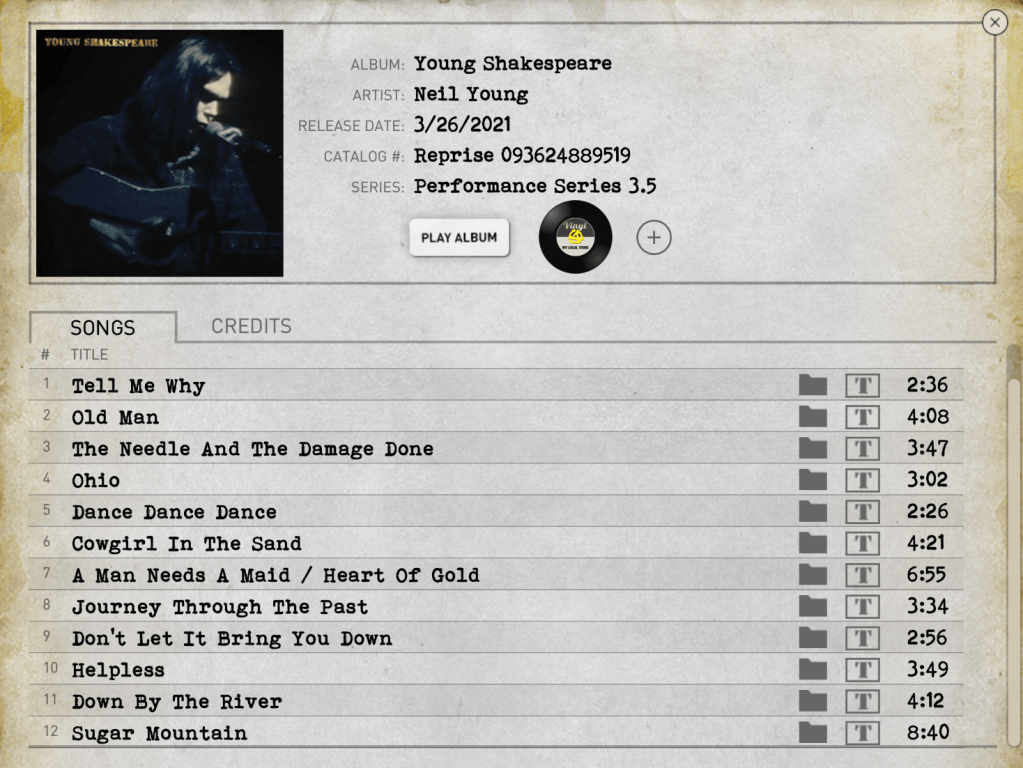Viewport: 1023px width, 768px height.
Task: Open folder for Journey Through The Past
Action: [812, 606]
